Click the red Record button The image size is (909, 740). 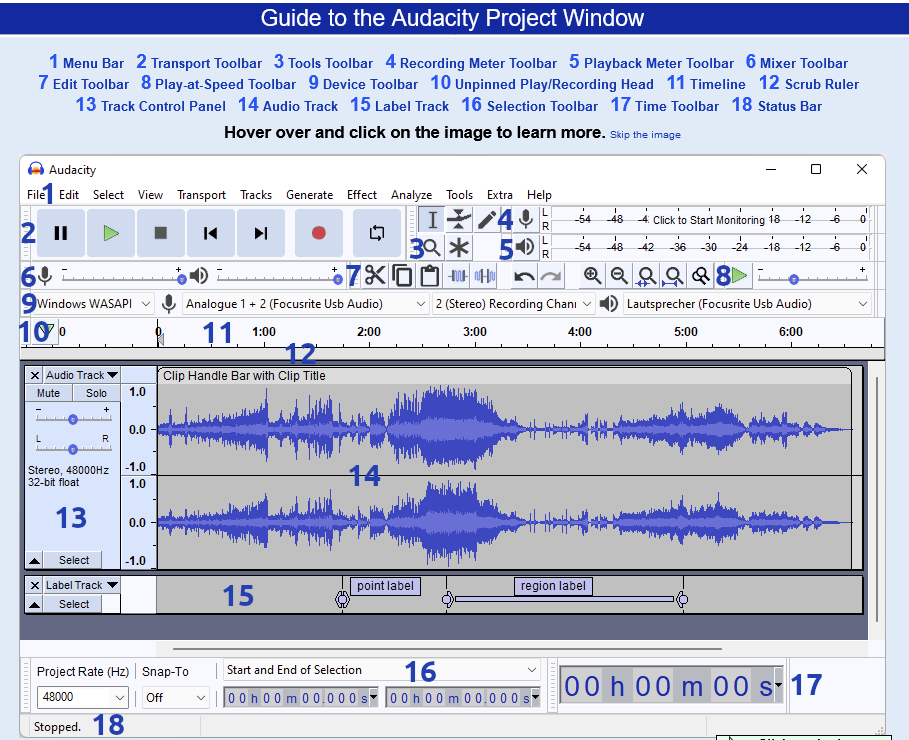coord(319,233)
